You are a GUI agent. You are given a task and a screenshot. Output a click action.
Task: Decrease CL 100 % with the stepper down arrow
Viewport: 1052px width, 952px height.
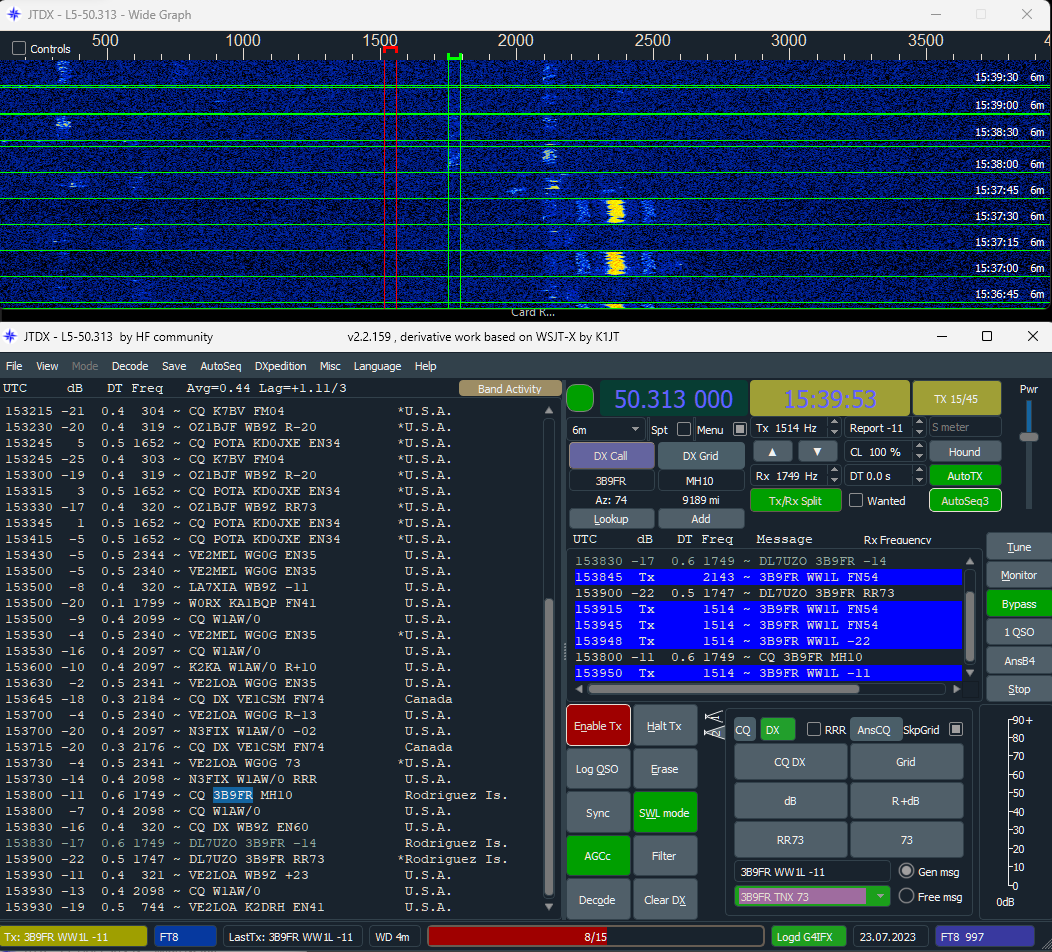tap(919, 457)
